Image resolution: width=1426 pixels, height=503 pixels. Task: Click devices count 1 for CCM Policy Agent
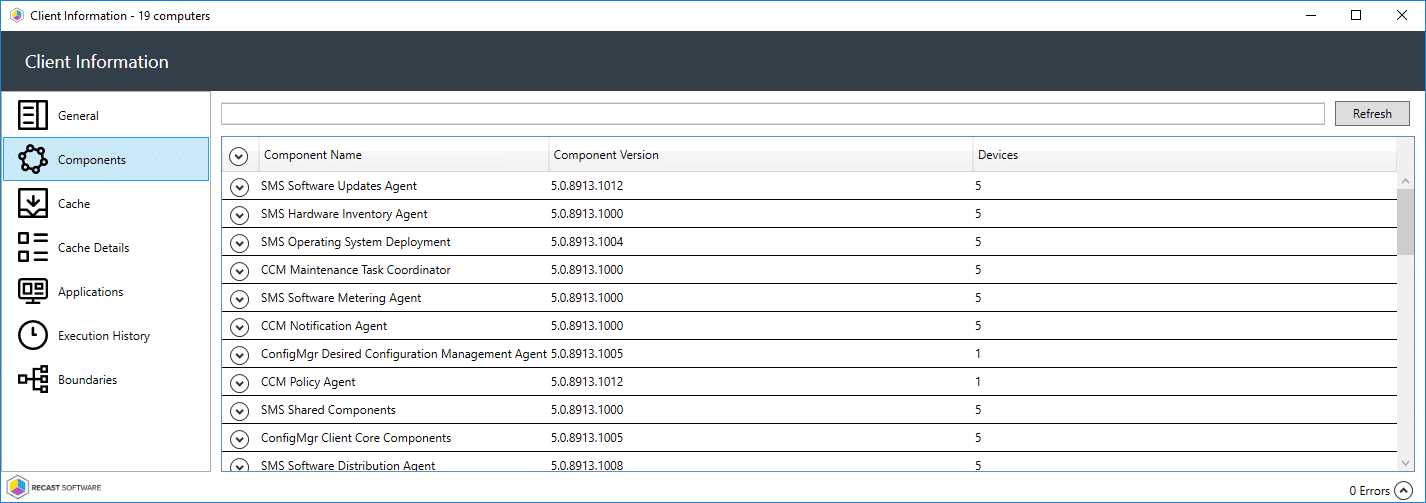[x=978, y=382]
